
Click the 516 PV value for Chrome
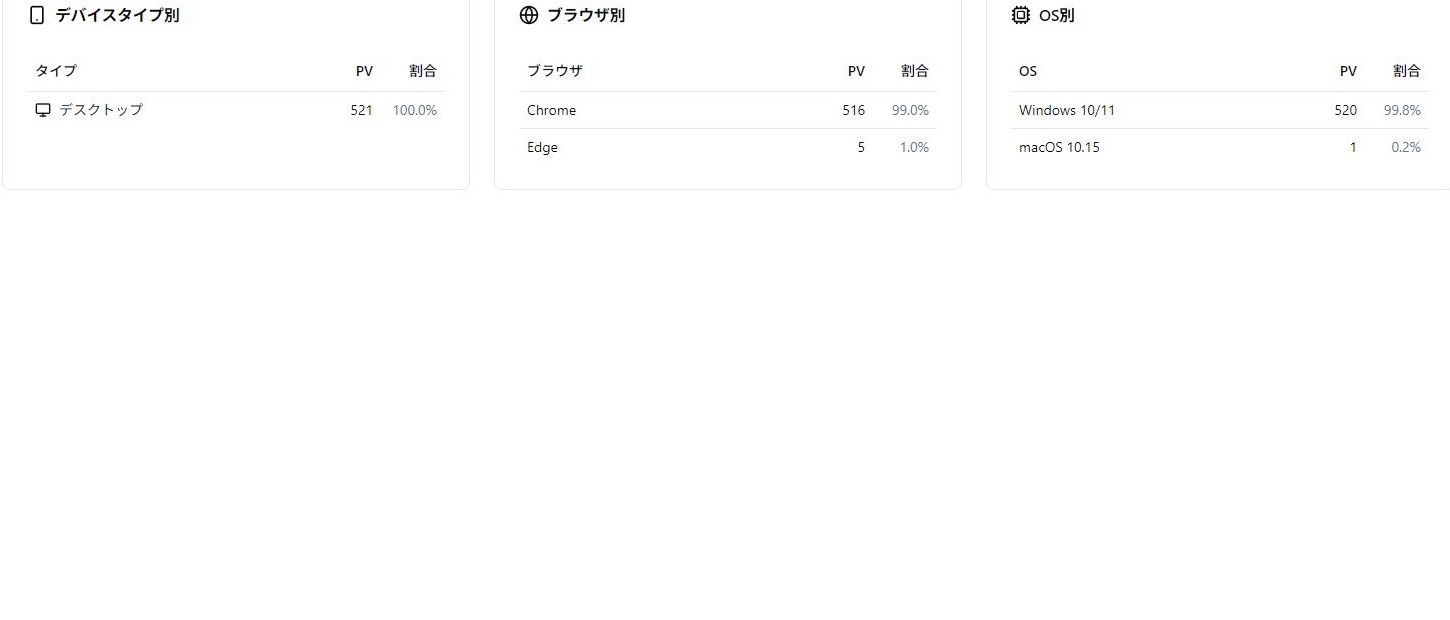(853, 110)
